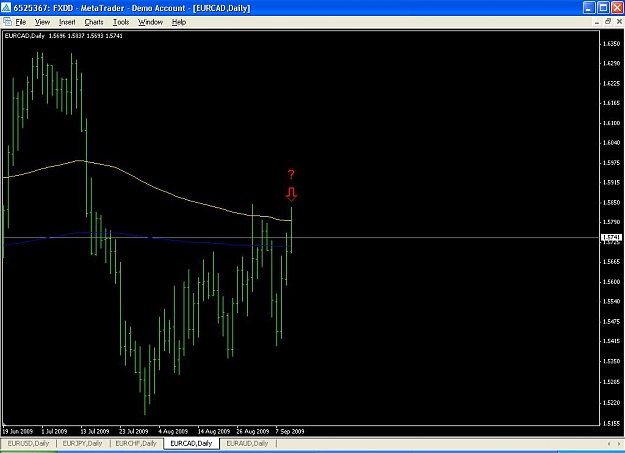Click the MetaTrader app icon in title bar

click(x=6, y=8)
